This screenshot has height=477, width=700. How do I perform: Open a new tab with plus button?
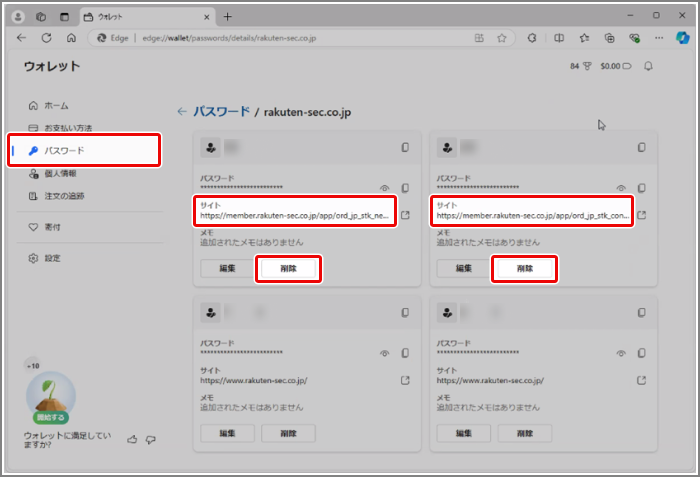[228, 17]
